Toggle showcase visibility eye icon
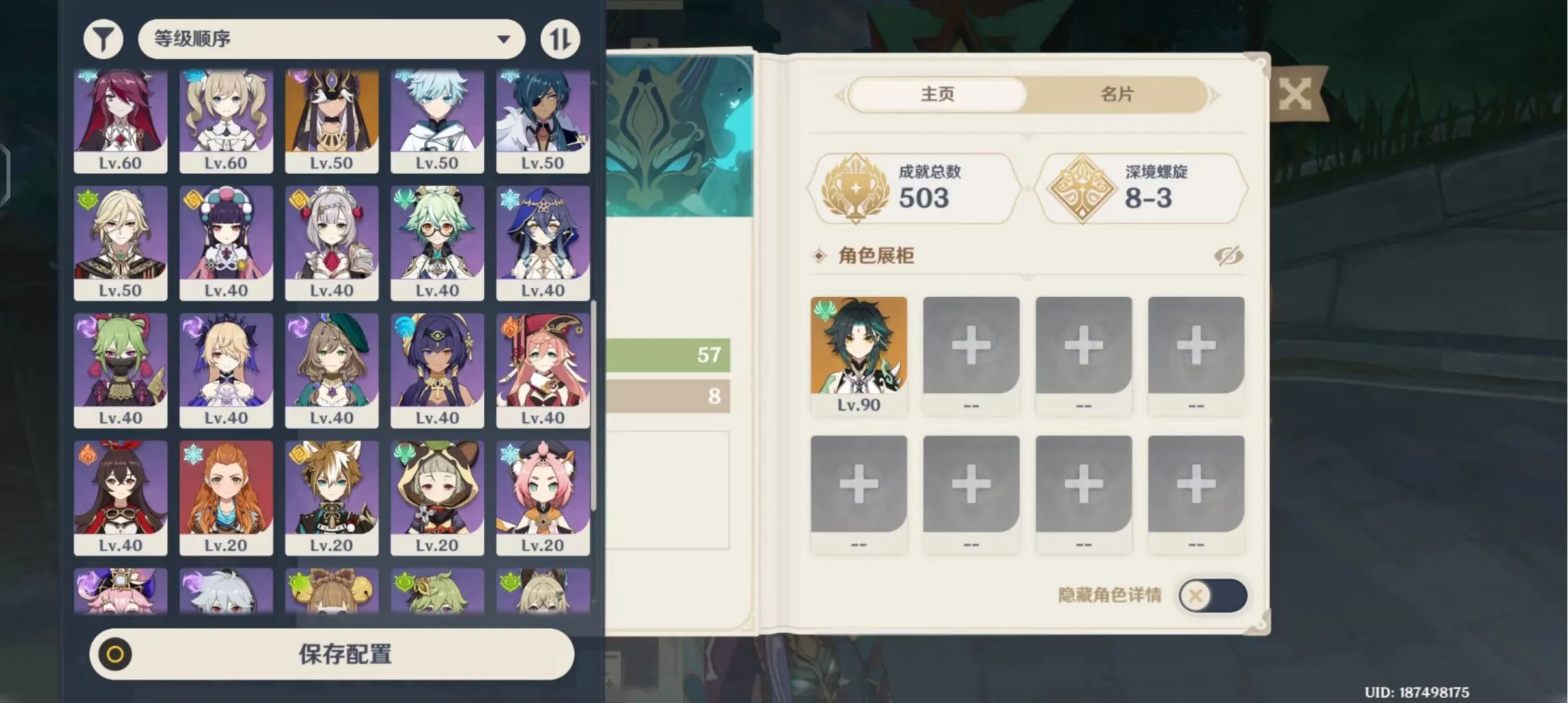Screen dimensions: 1568x703 pyautogui.click(x=1228, y=256)
